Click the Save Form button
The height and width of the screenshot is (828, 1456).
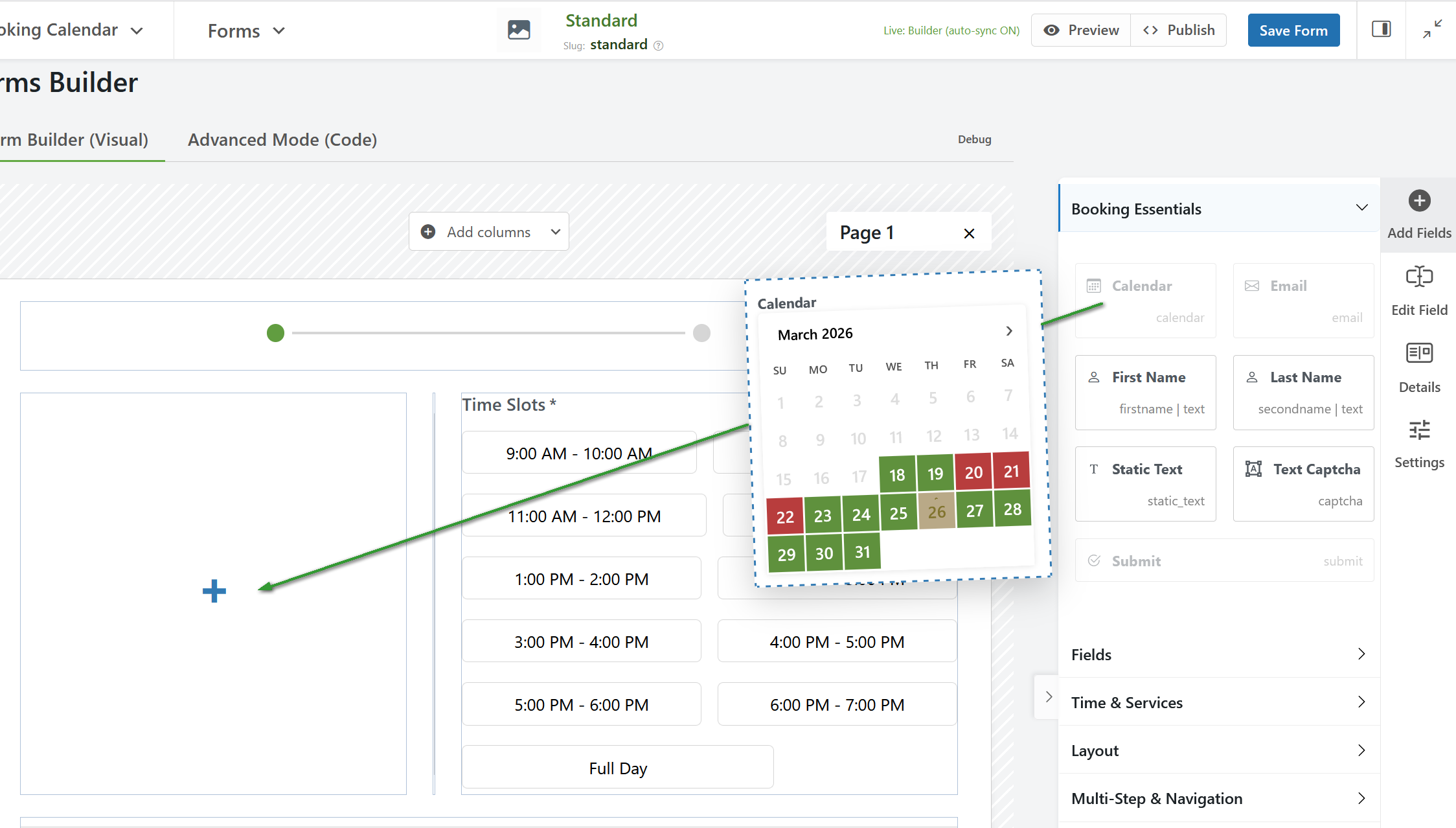pos(1293,30)
